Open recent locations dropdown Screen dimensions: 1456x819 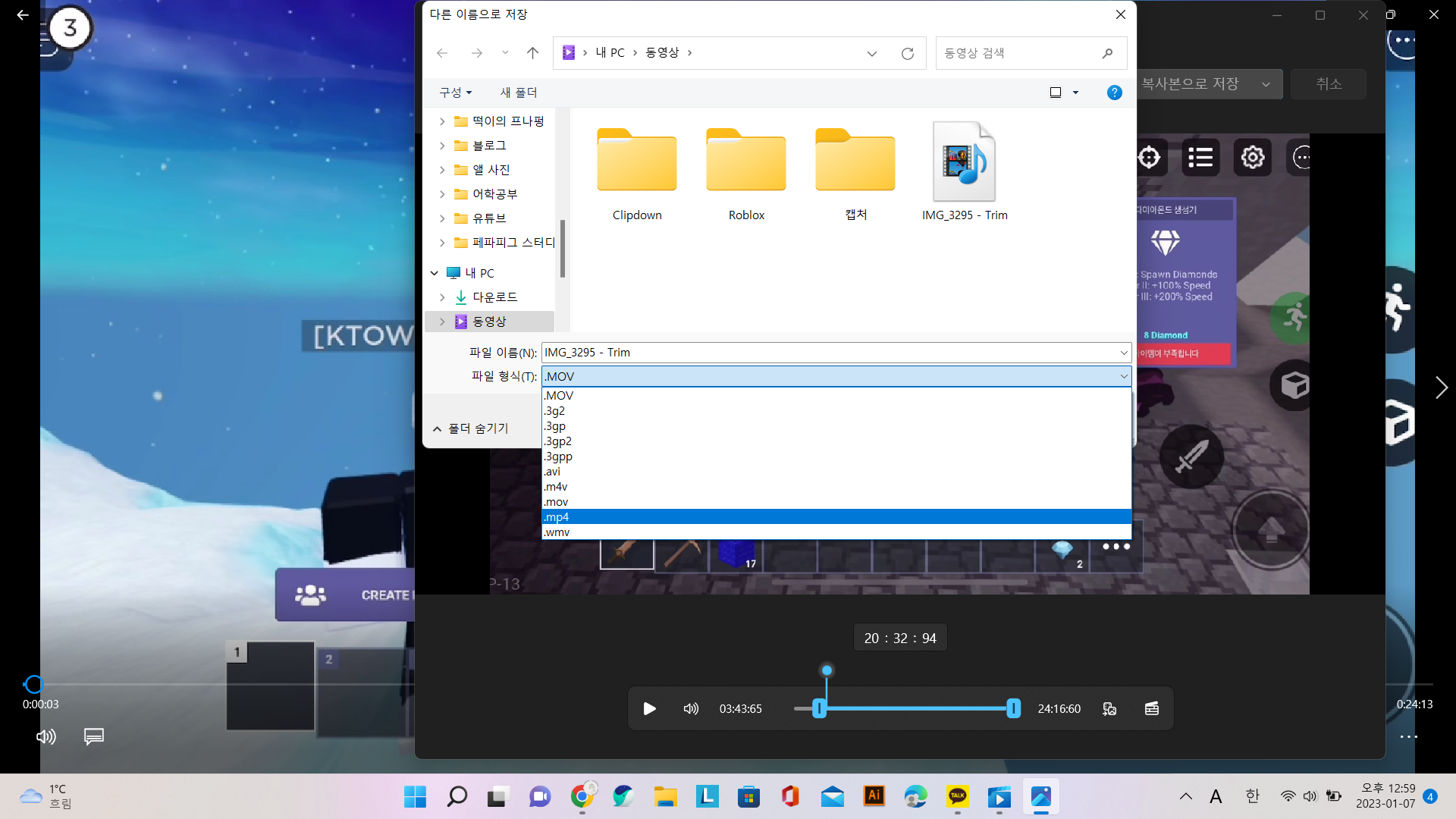click(505, 53)
